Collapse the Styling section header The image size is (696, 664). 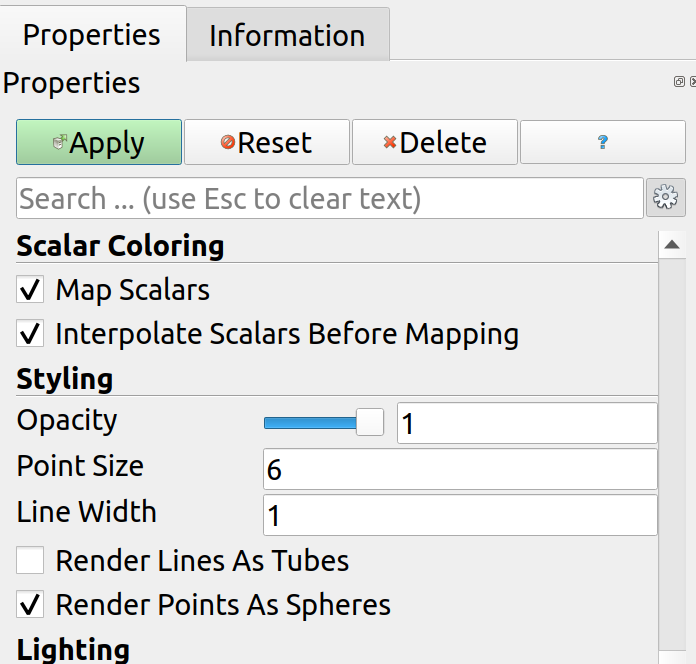coord(65,379)
